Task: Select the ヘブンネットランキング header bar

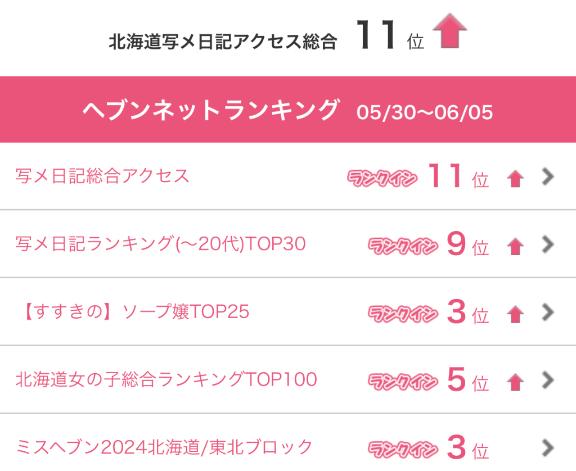Action: 288,109
